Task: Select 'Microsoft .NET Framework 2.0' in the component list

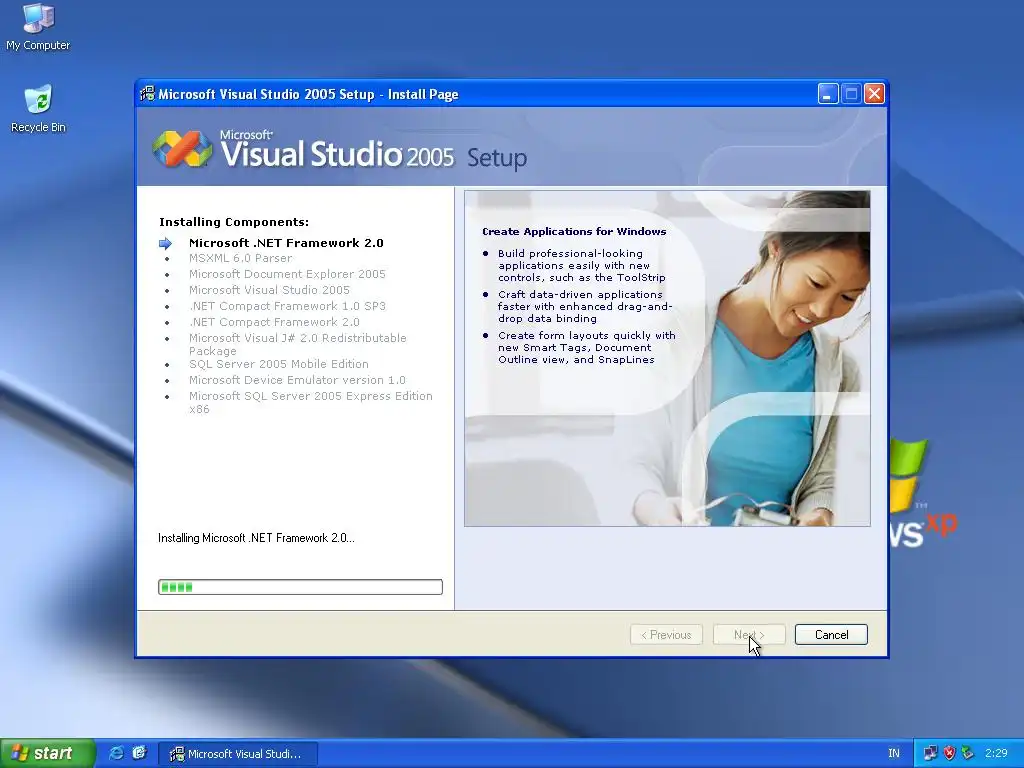Action: tap(286, 243)
